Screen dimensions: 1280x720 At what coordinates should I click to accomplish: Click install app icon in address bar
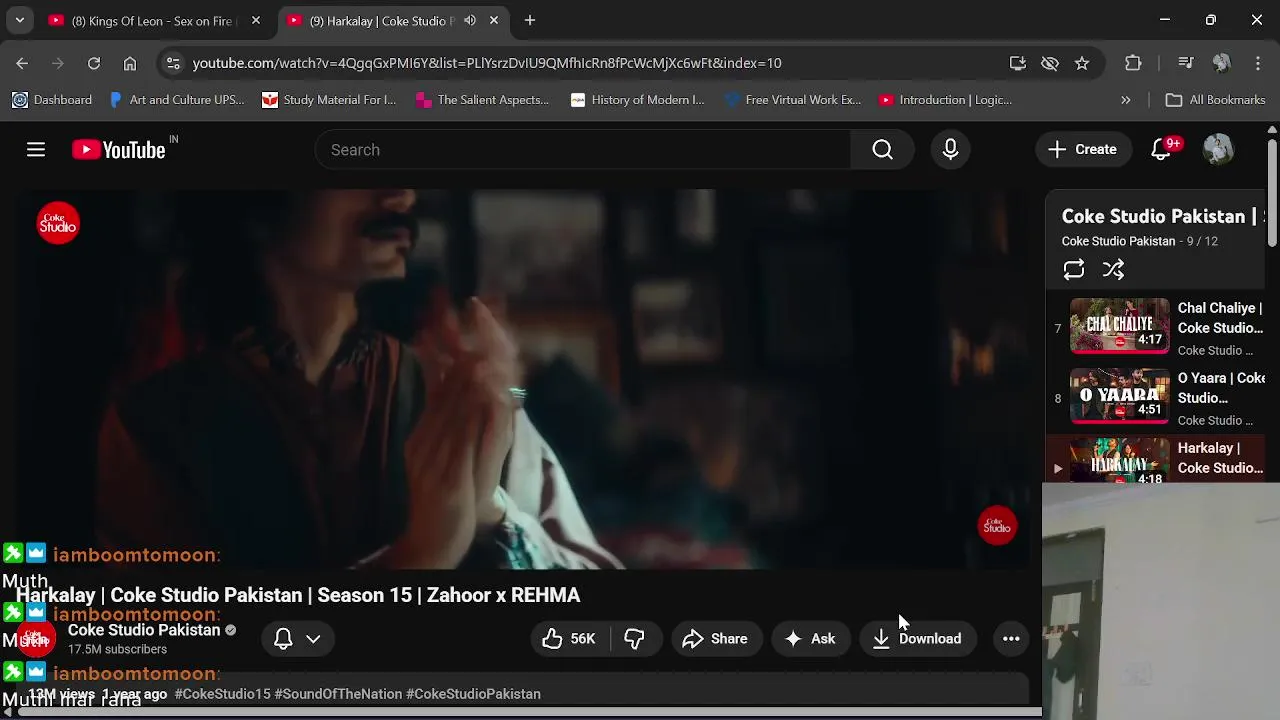click(x=1018, y=63)
